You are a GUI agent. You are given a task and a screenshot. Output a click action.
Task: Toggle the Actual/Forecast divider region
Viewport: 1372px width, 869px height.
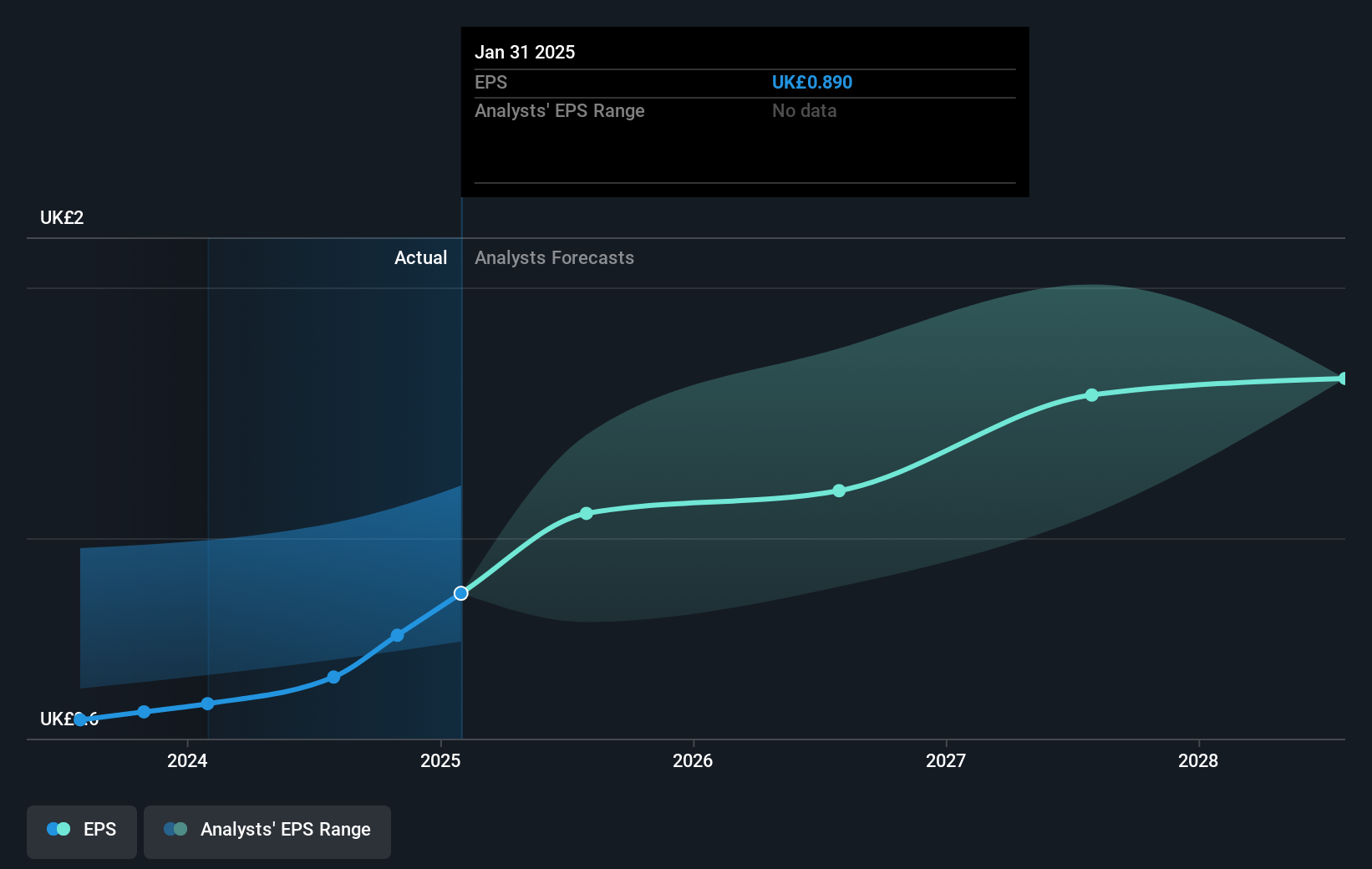[460, 418]
